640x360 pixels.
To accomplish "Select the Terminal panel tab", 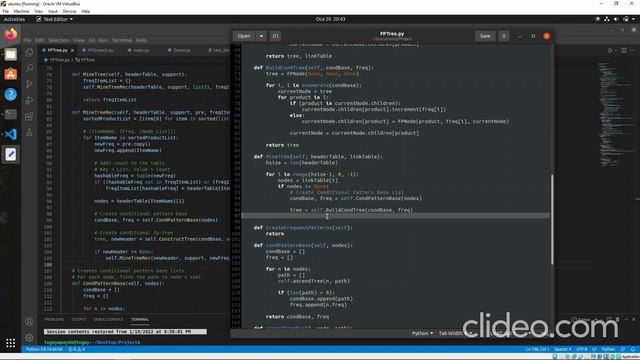I will 140,319.
